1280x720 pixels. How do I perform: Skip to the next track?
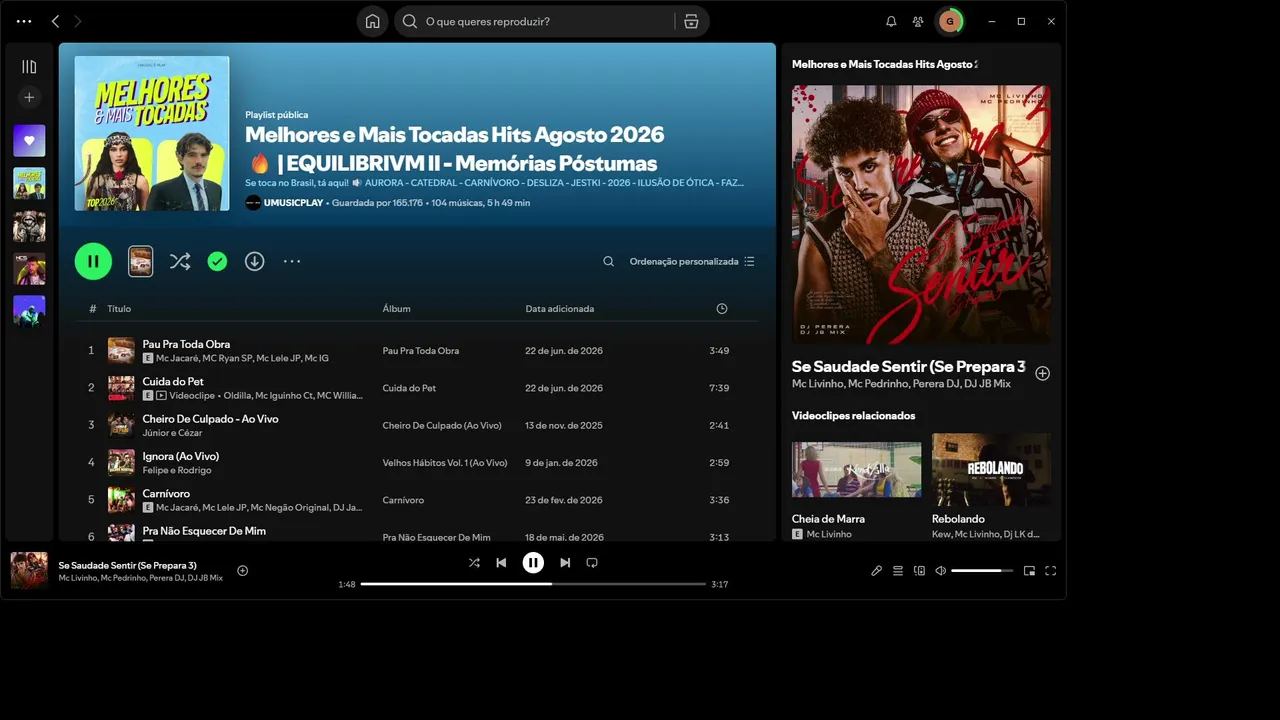pos(565,563)
